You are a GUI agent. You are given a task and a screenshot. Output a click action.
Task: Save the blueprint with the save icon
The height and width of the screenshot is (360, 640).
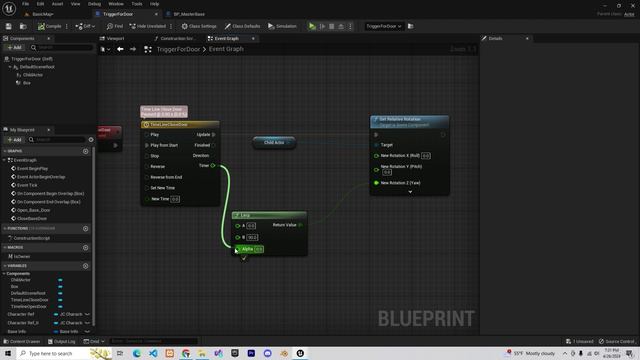[x=9, y=26]
